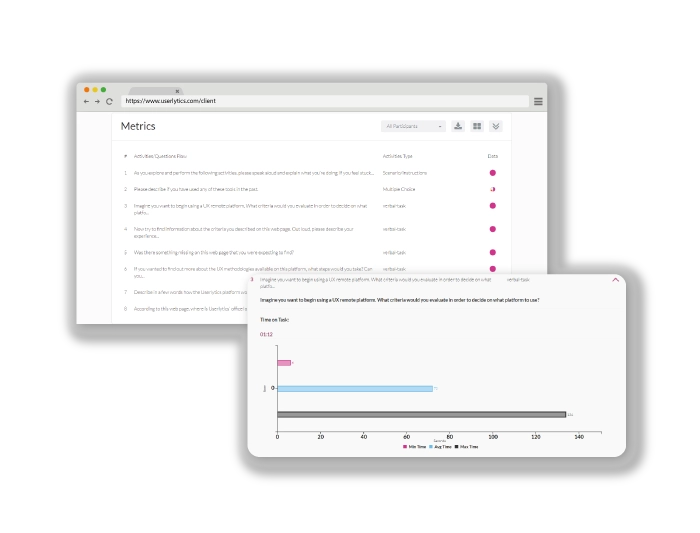
Task: Open data dot for question 5 row
Action: click(x=492, y=252)
